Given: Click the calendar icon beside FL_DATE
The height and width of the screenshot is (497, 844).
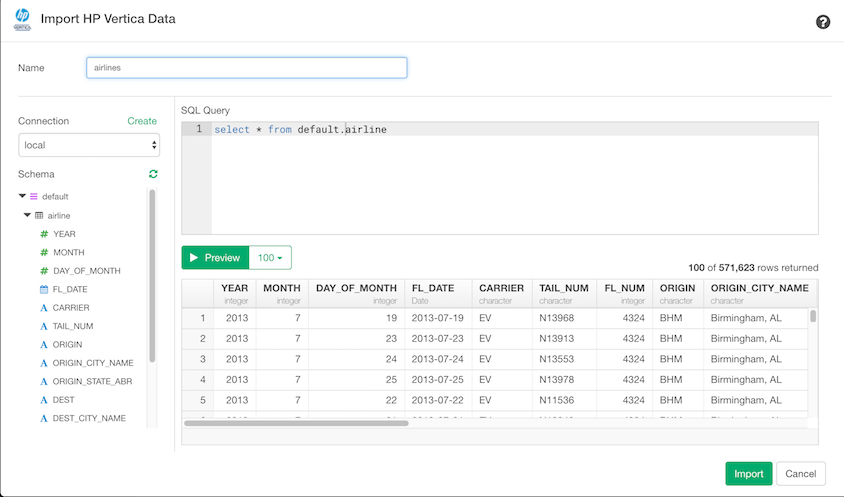Looking at the screenshot, I should (x=44, y=289).
